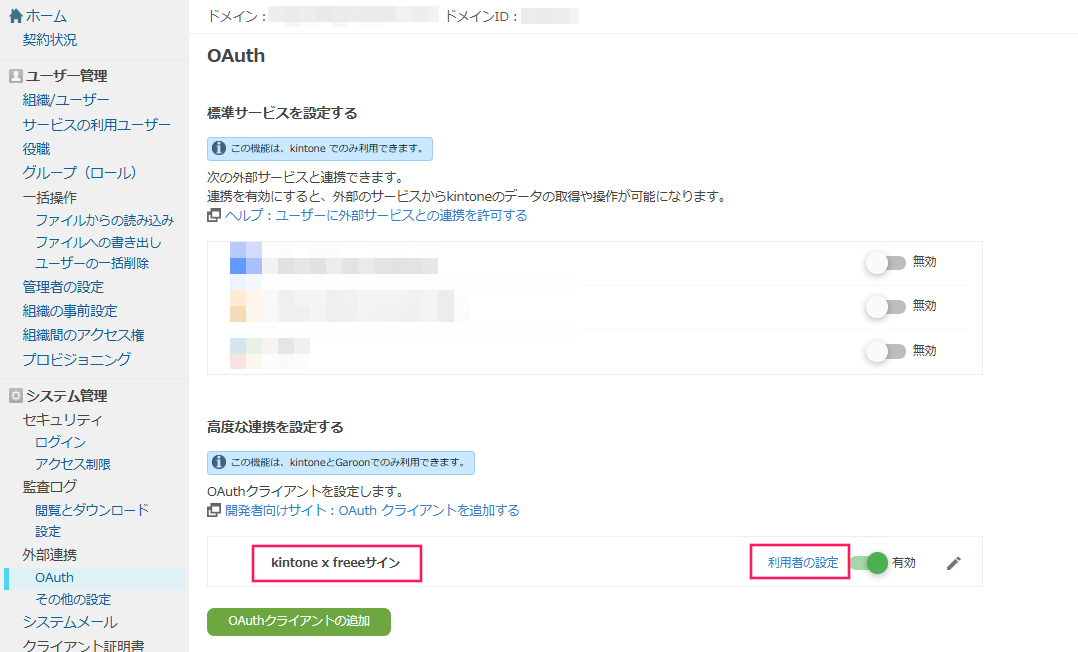This screenshot has height=652, width=1078.
Task: Open システムメール in the sidebar
Action: click(70, 622)
